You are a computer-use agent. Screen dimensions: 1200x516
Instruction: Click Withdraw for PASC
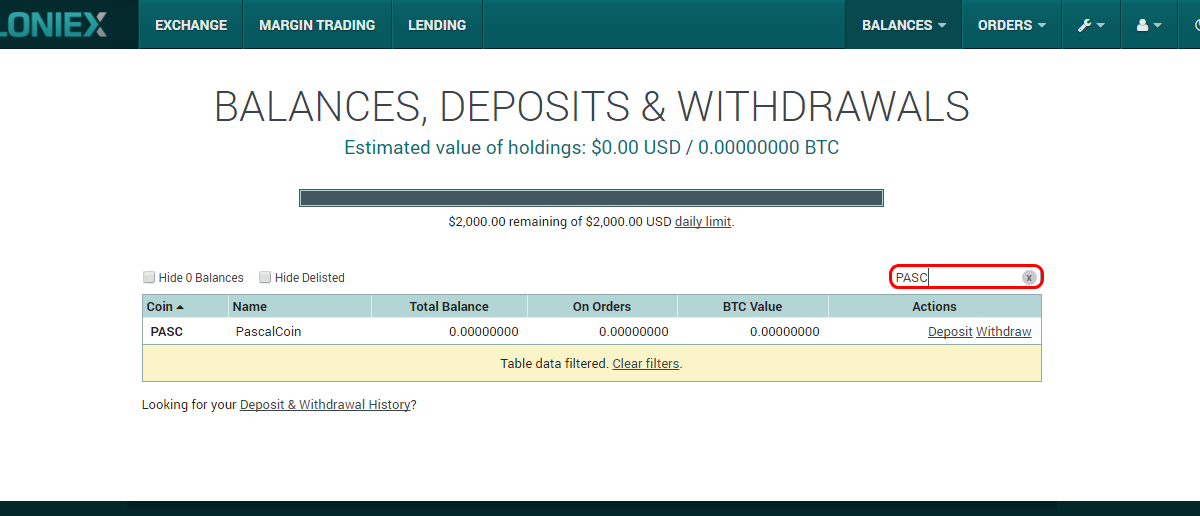(x=1003, y=332)
